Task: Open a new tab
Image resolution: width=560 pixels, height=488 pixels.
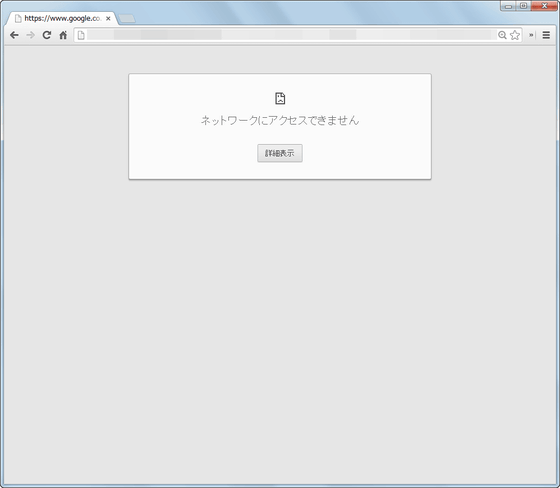Action: coord(127,19)
